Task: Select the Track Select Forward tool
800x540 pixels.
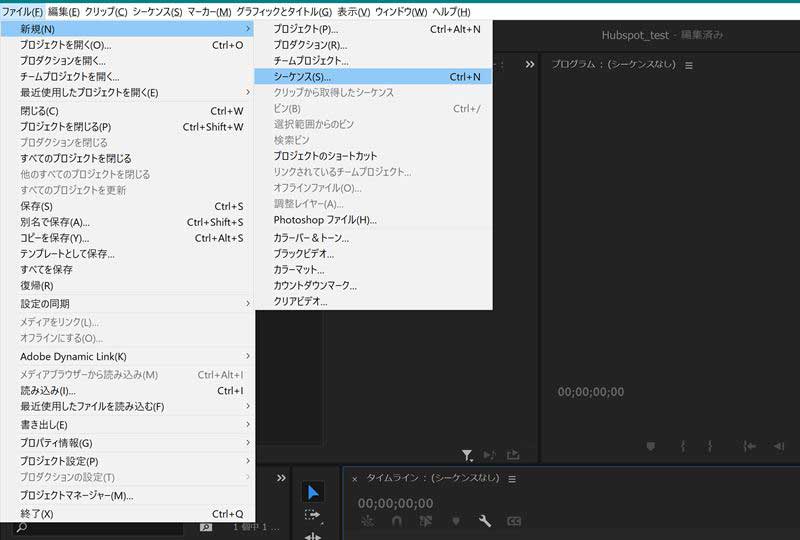Action: (x=312, y=514)
